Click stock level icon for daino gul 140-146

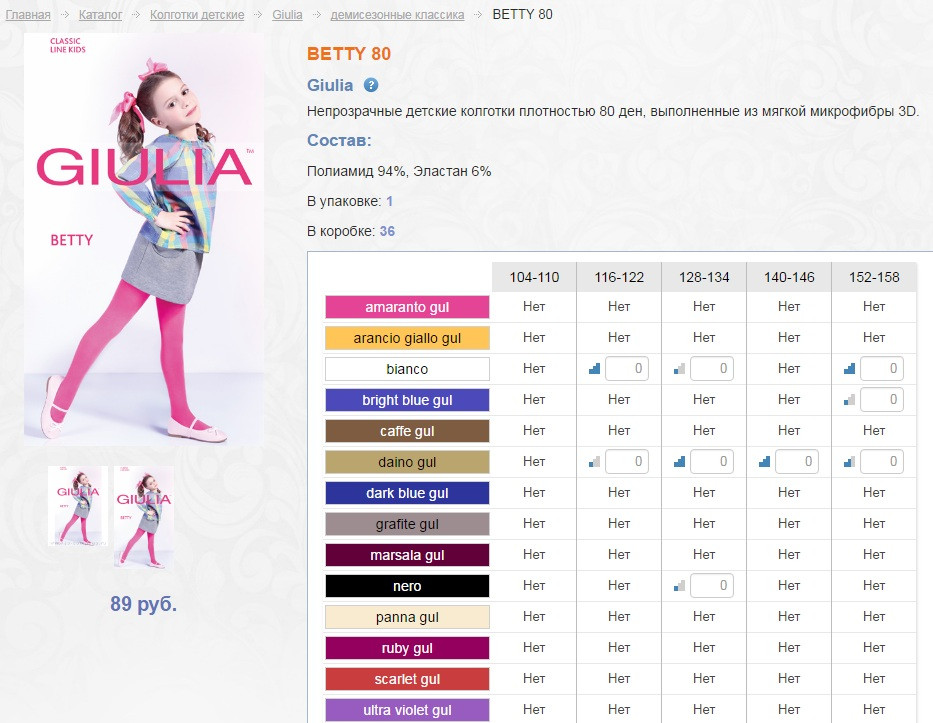tap(765, 462)
